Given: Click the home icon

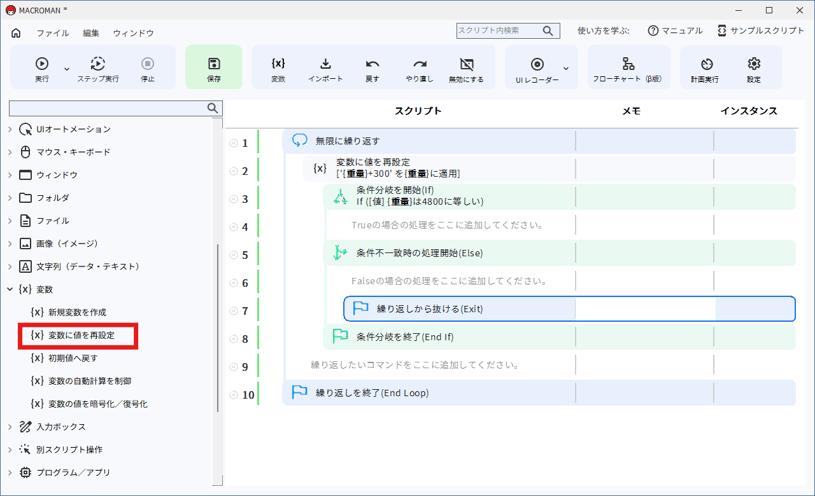Looking at the screenshot, I should pyautogui.click(x=16, y=33).
